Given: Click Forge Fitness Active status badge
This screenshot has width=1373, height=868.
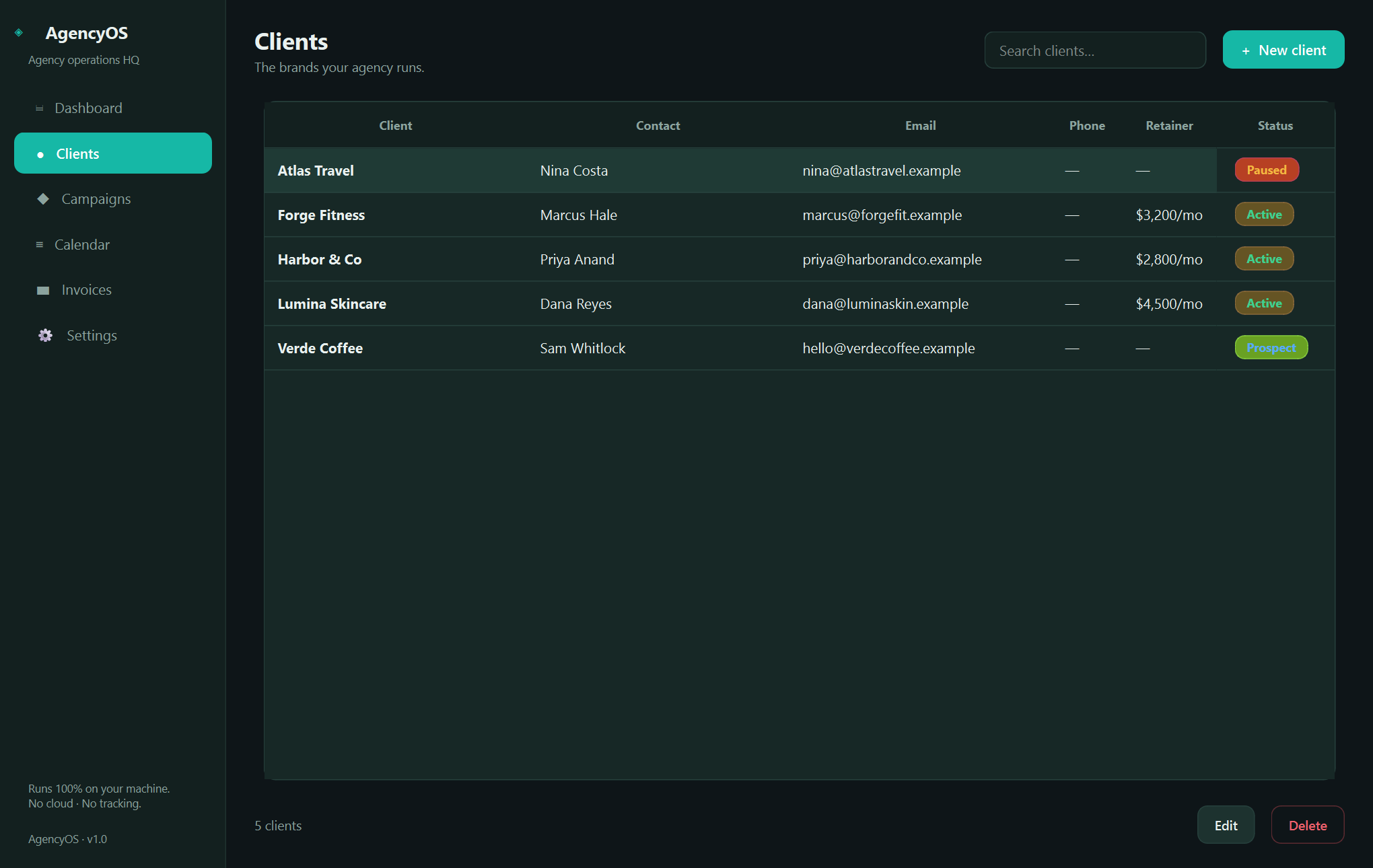Looking at the screenshot, I should click(x=1264, y=215).
